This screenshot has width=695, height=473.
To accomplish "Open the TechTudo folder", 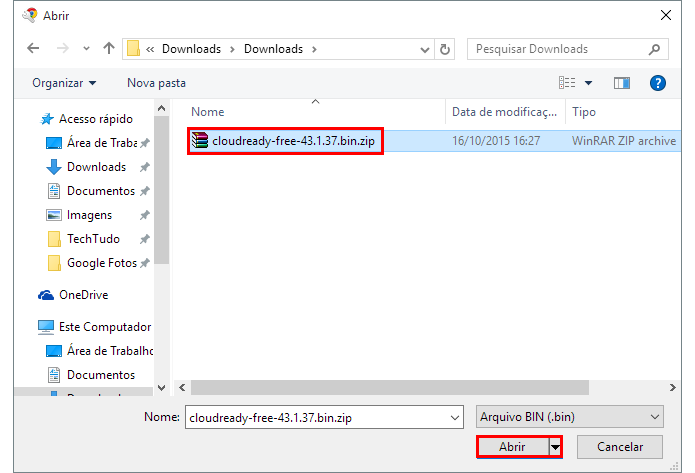I will coord(94,239).
